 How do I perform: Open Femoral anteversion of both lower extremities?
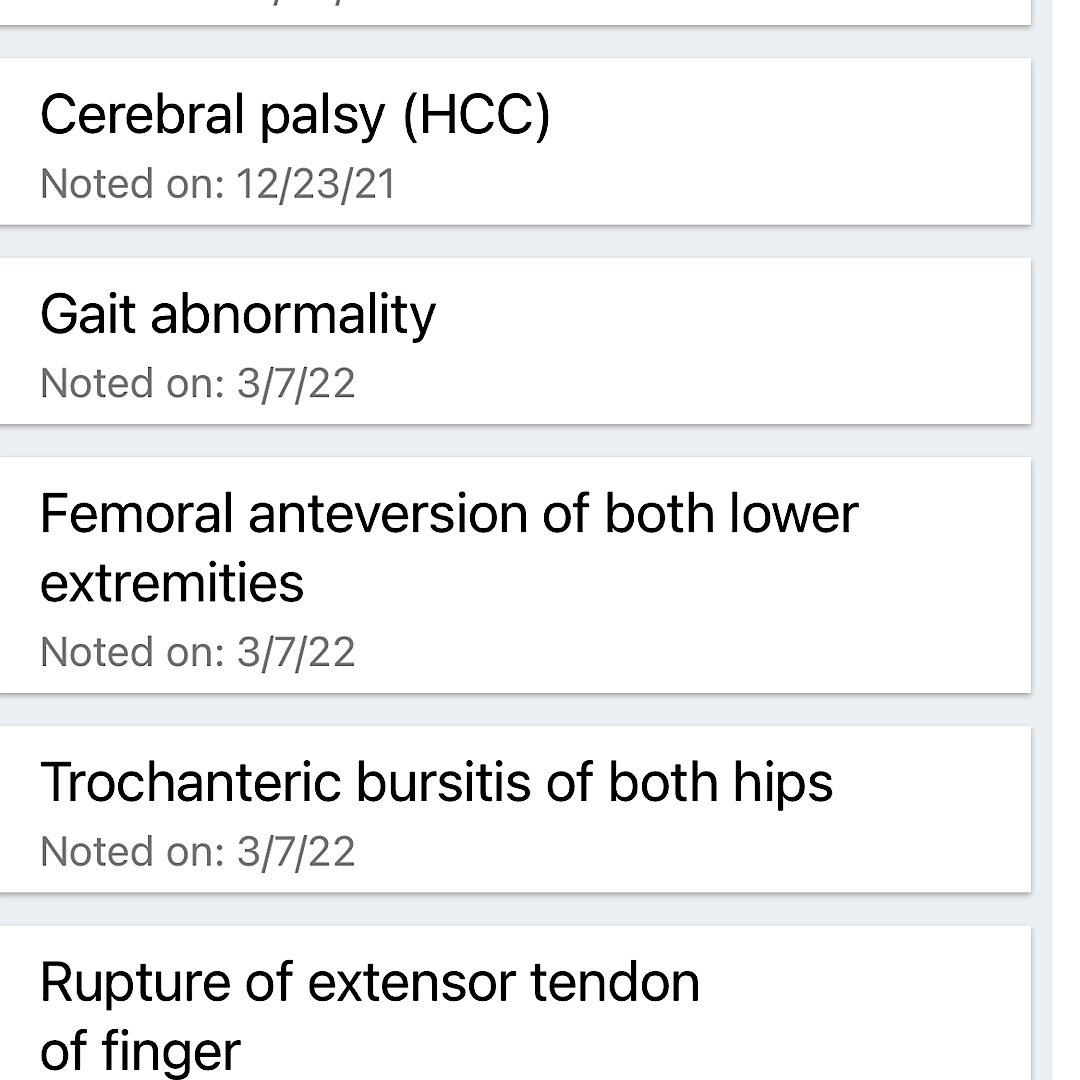click(448, 515)
